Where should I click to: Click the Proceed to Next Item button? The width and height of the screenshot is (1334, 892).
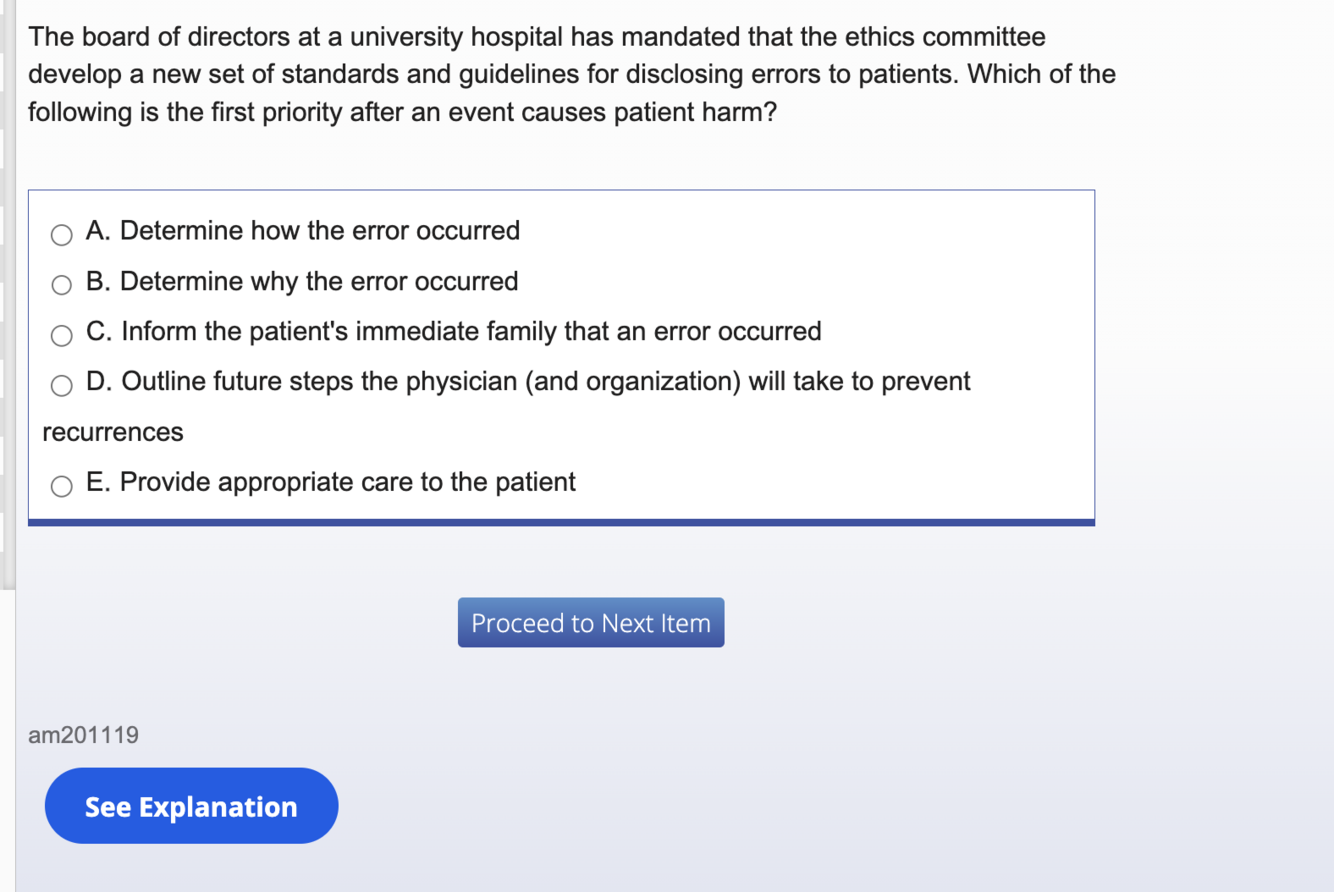click(x=590, y=623)
